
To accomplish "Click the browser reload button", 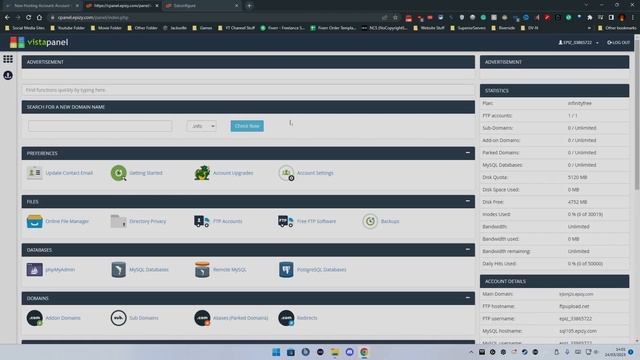I will 29,18.
